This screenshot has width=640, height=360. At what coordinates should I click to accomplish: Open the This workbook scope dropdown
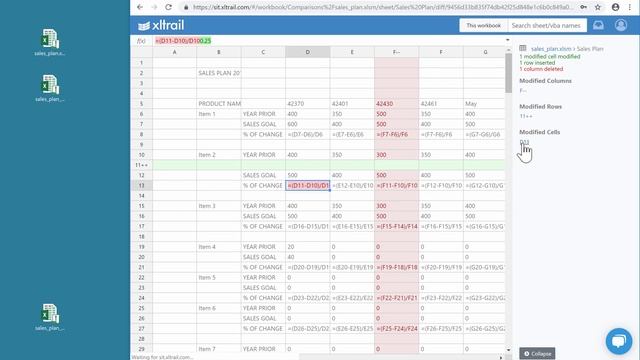pyautogui.click(x=483, y=25)
